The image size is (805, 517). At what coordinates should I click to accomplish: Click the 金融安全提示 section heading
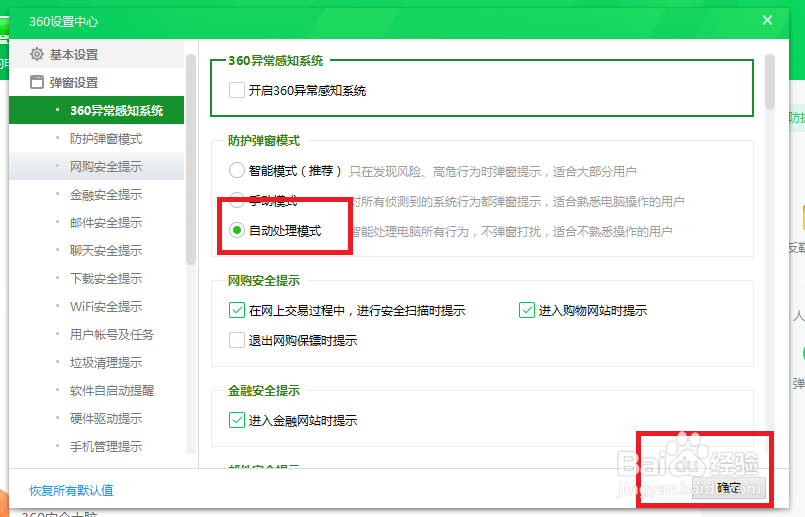click(x=264, y=391)
